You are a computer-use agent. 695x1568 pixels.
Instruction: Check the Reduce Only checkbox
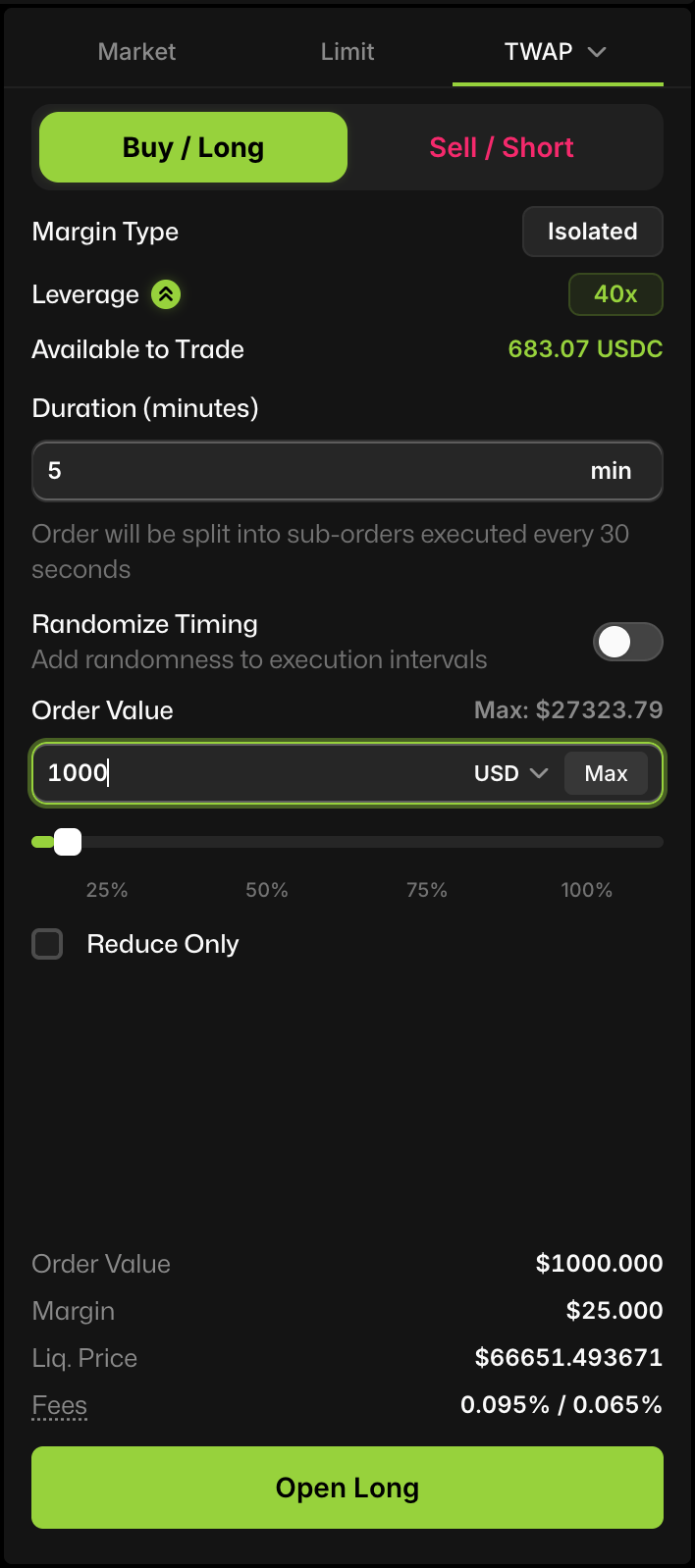tap(47, 944)
